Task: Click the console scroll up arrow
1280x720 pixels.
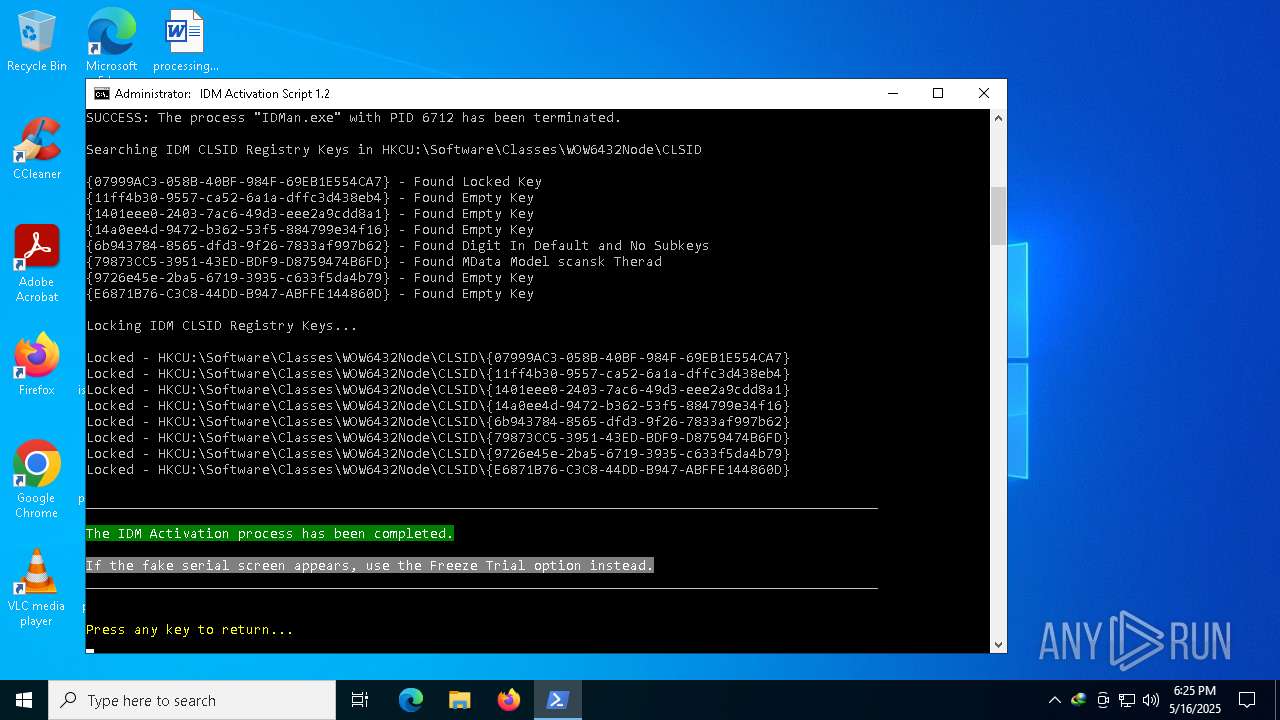Action: tap(998, 118)
